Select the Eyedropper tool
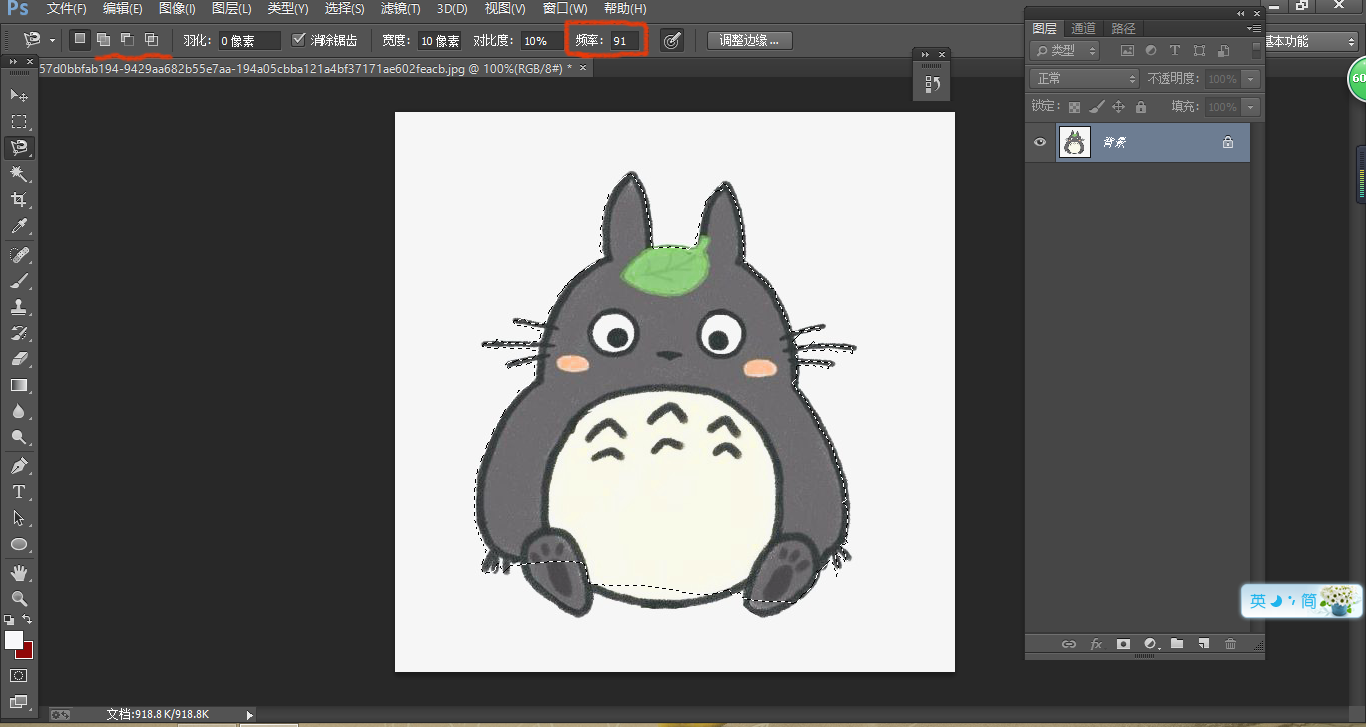The image size is (1366, 727). pos(19,227)
